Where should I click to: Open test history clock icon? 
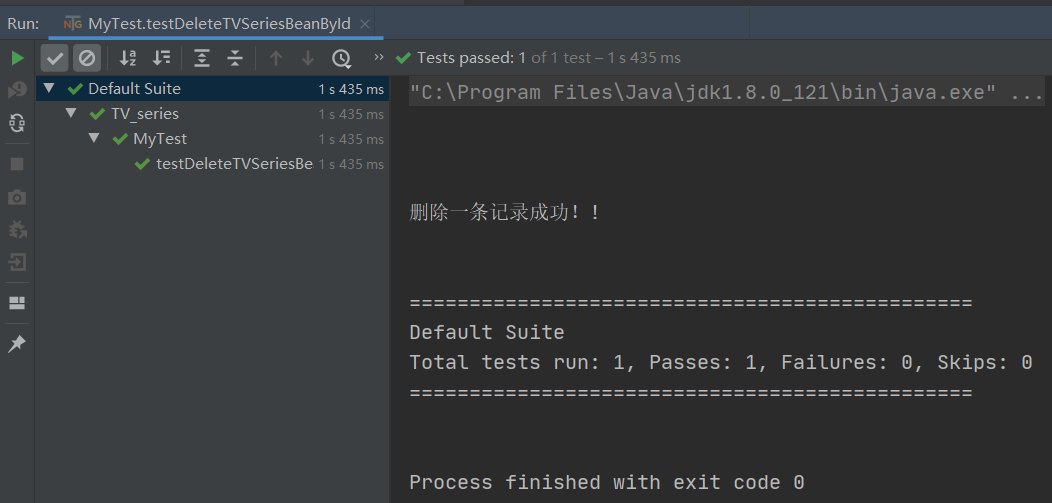pos(342,58)
